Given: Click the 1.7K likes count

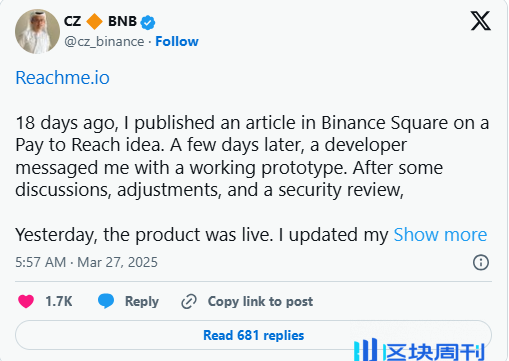Looking at the screenshot, I should click(x=59, y=301).
